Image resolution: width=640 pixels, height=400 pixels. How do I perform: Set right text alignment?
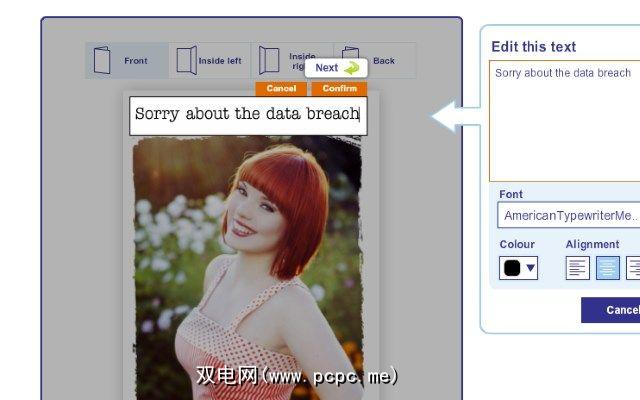pos(634,268)
